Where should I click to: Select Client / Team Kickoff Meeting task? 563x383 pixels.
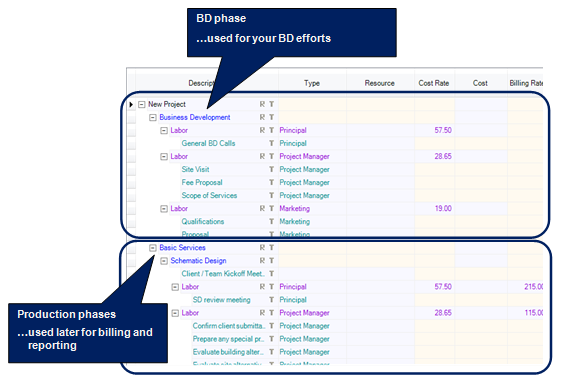(x=223, y=274)
